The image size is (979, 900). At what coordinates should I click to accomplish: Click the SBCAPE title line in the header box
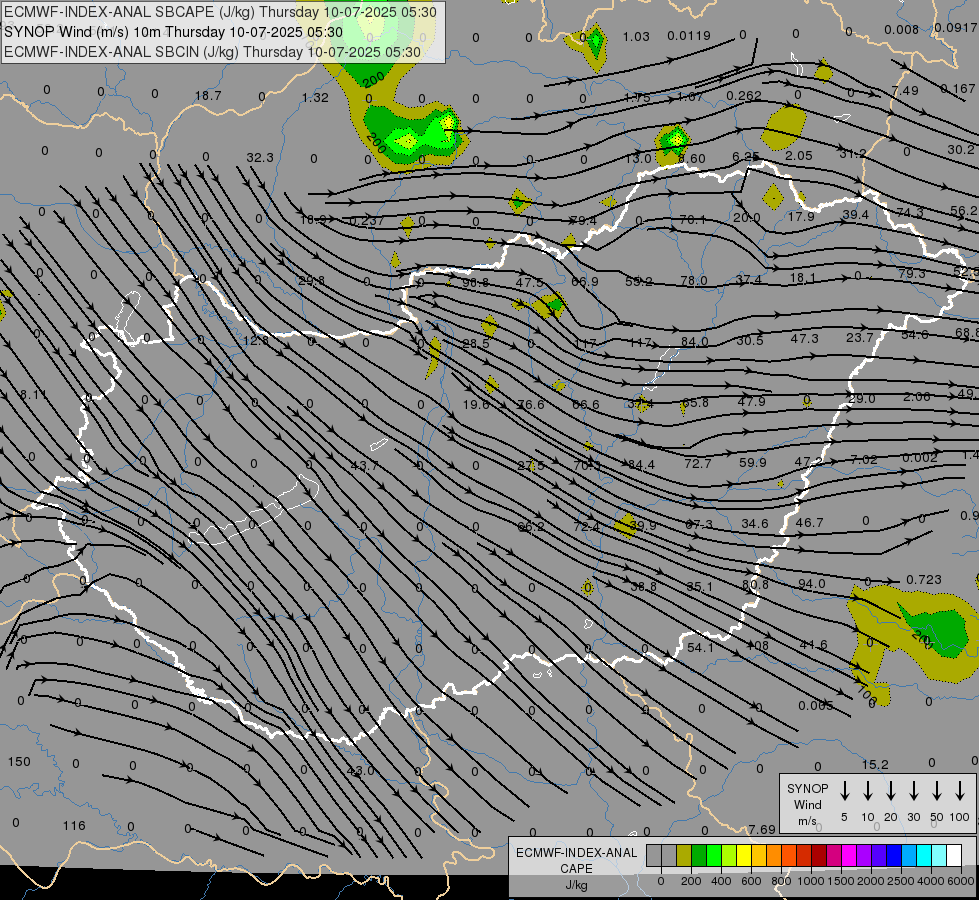220,12
